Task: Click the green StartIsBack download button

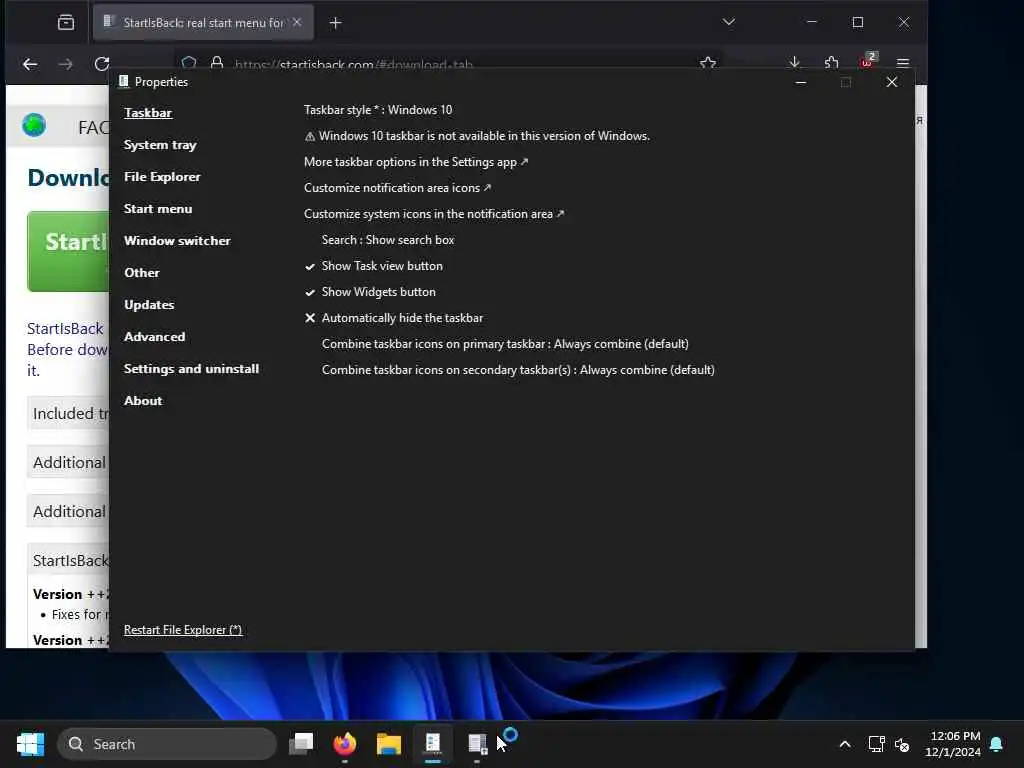Action: point(68,251)
